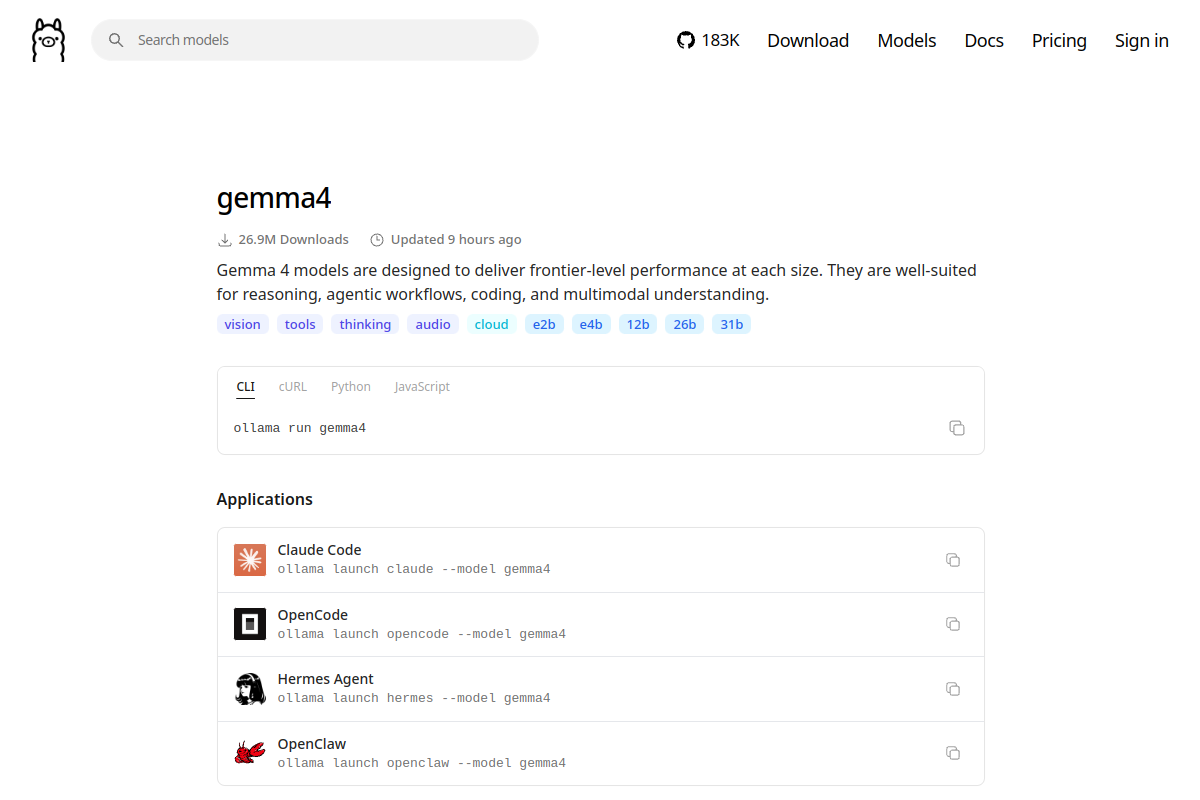
Task: Focus the Search models field
Action: pyautogui.click(x=315, y=40)
